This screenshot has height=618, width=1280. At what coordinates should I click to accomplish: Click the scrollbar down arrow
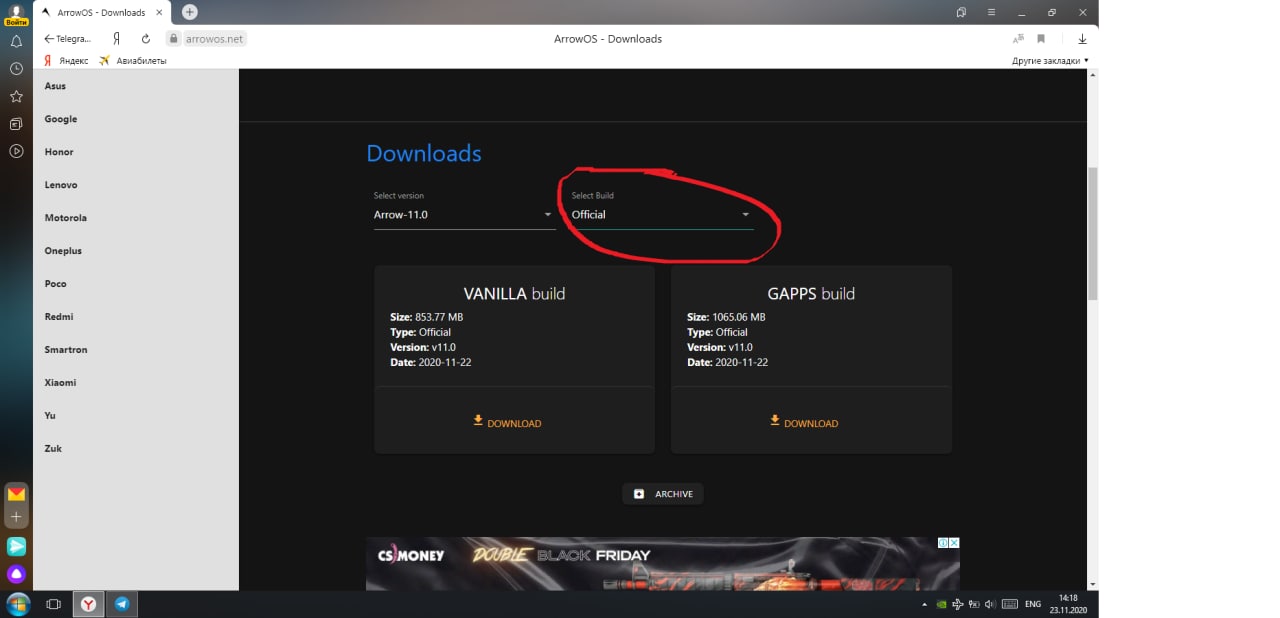coord(1092,584)
